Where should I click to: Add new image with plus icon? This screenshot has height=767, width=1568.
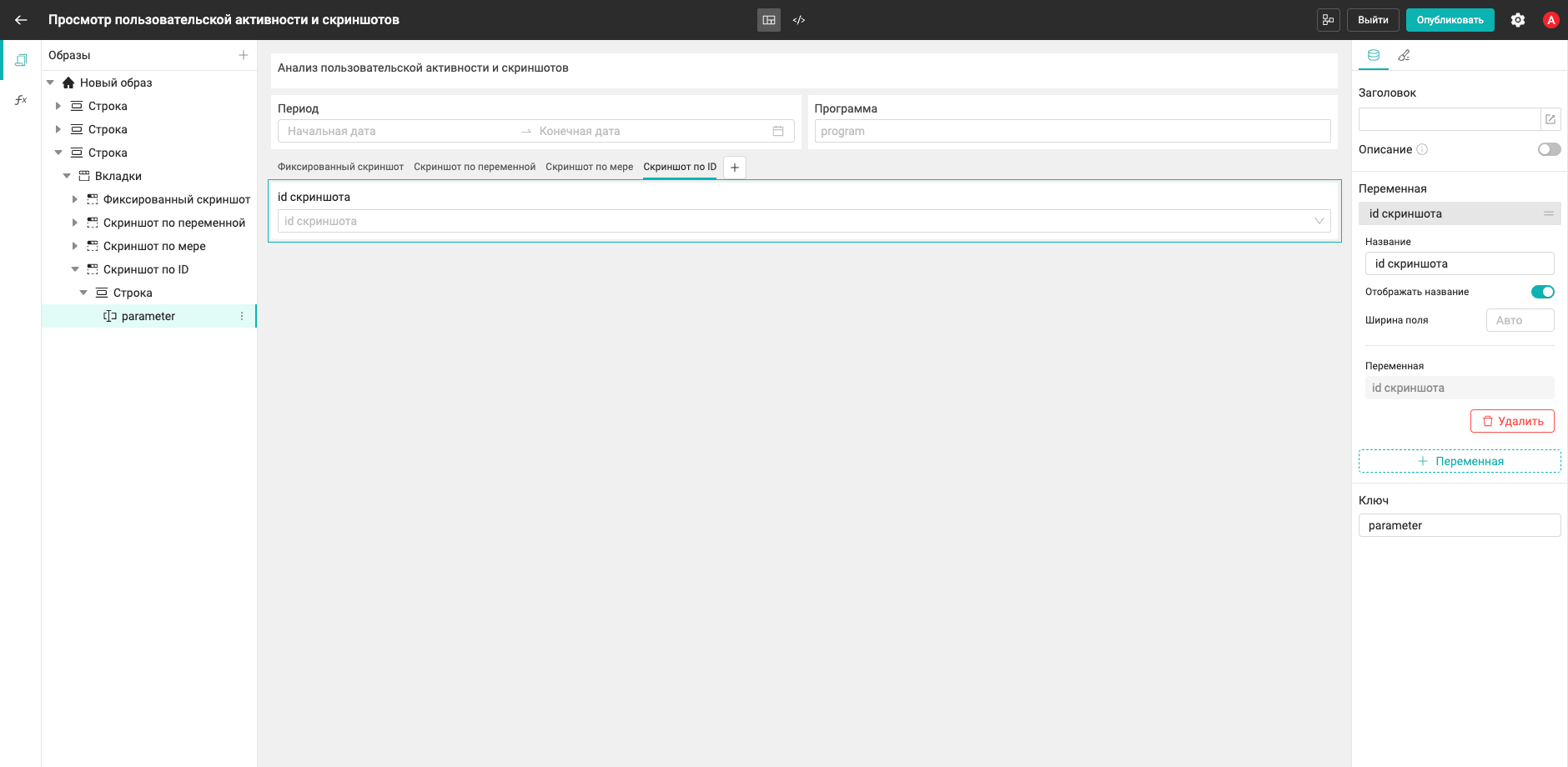pos(244,55)
